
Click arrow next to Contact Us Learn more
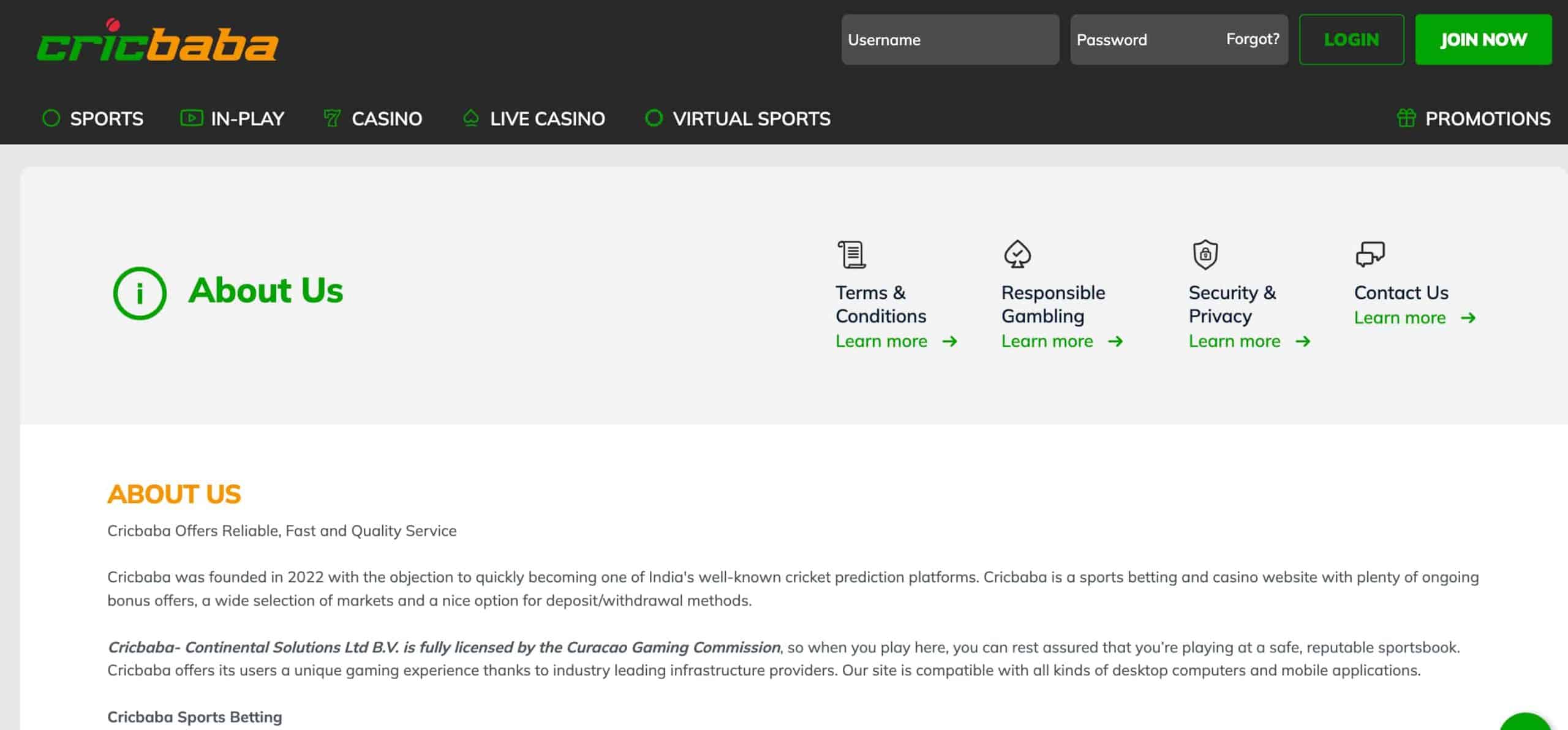pyautogui.click(x=1468, y=318)
